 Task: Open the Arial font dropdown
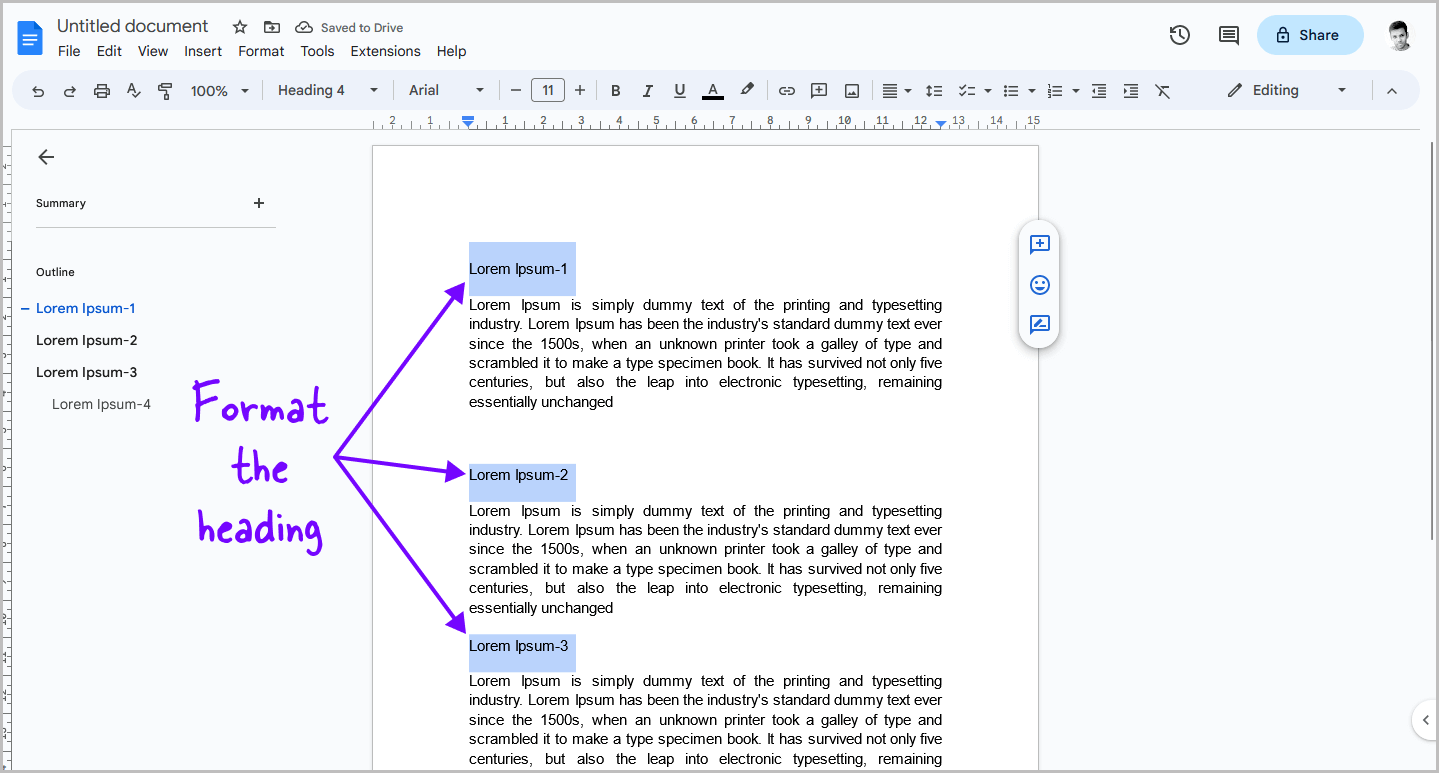[x=446, y=90]
